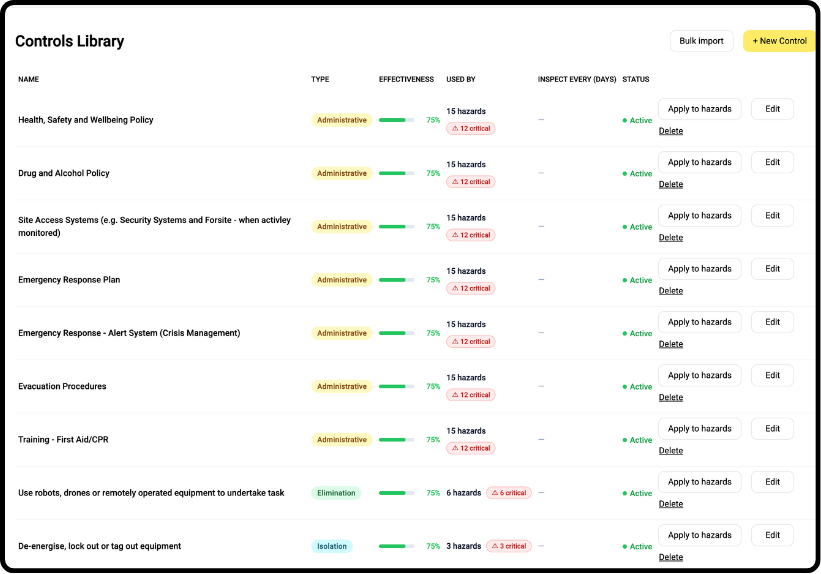Edit the robots, drones or remote equipment control
The width and height of the screenshot is (821, 574).
pyautogui.click(x=772, y=482)
